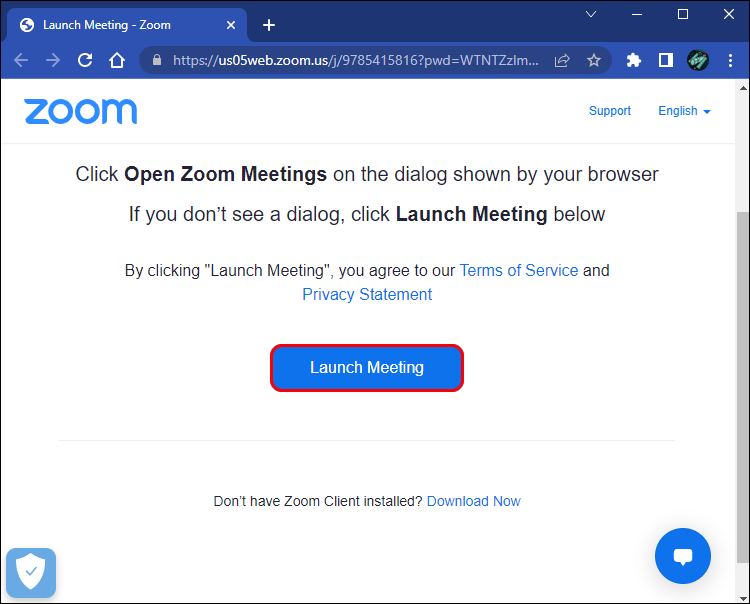
Task: Click the address bar URL field
Action: coord(355,60)
